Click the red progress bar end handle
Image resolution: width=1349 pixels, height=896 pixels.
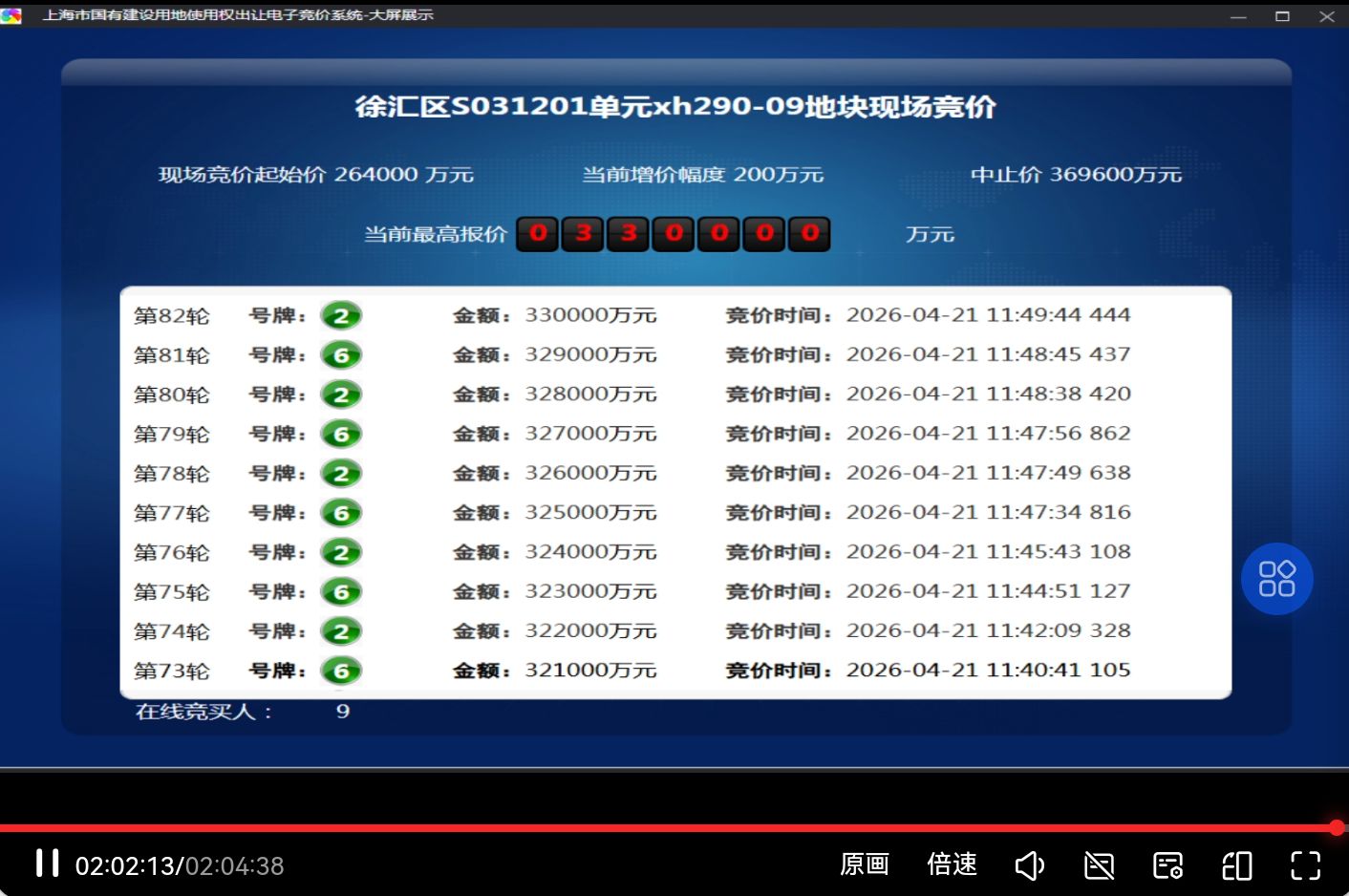pos(1337,827)
